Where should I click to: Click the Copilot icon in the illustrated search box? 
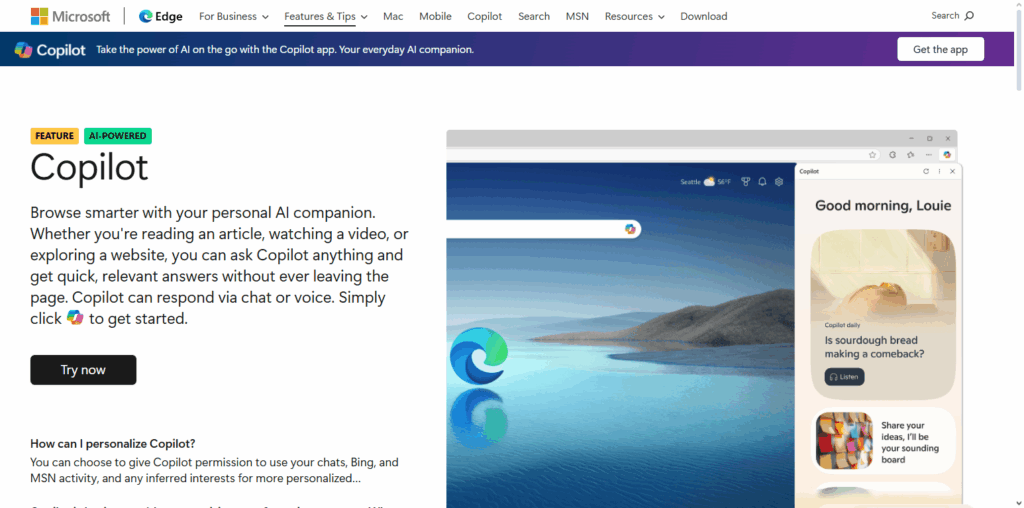pos(630,229)
